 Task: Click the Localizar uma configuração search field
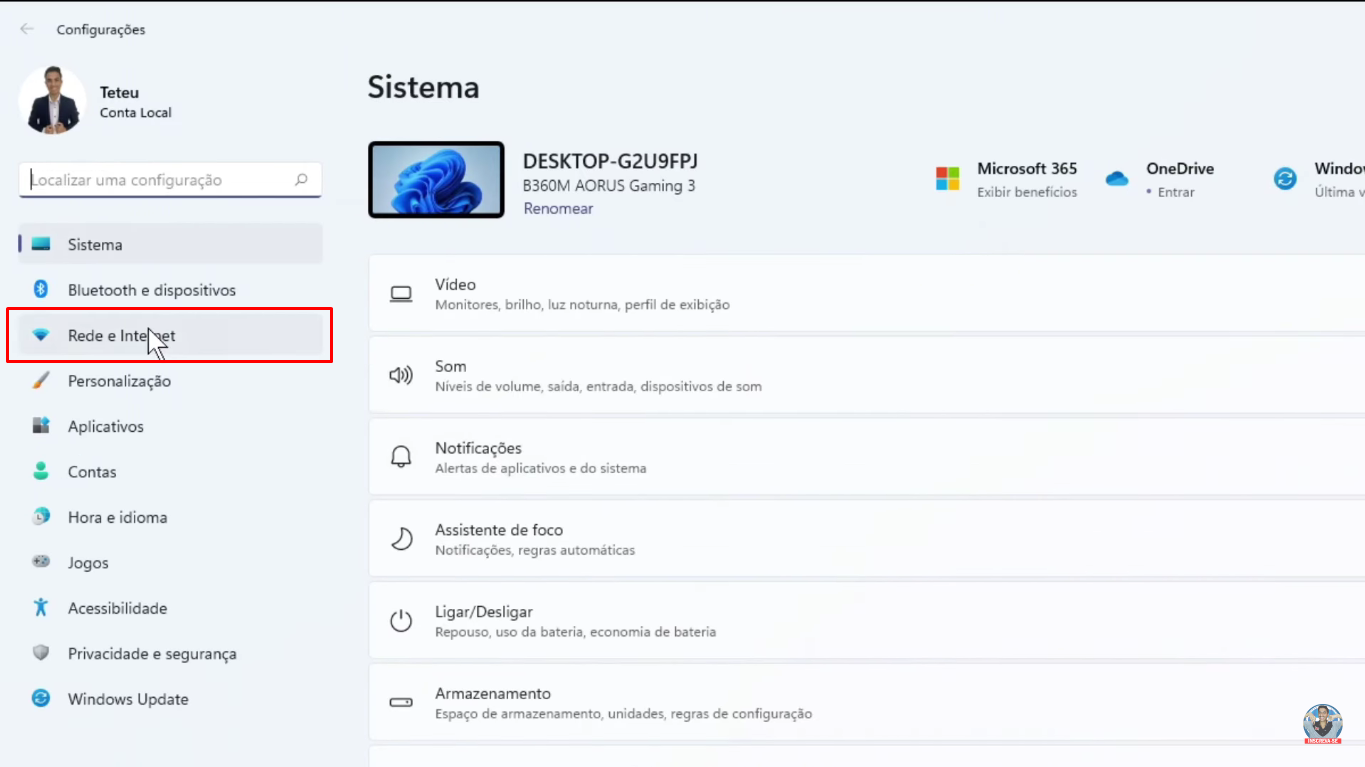tap(160, 180)
